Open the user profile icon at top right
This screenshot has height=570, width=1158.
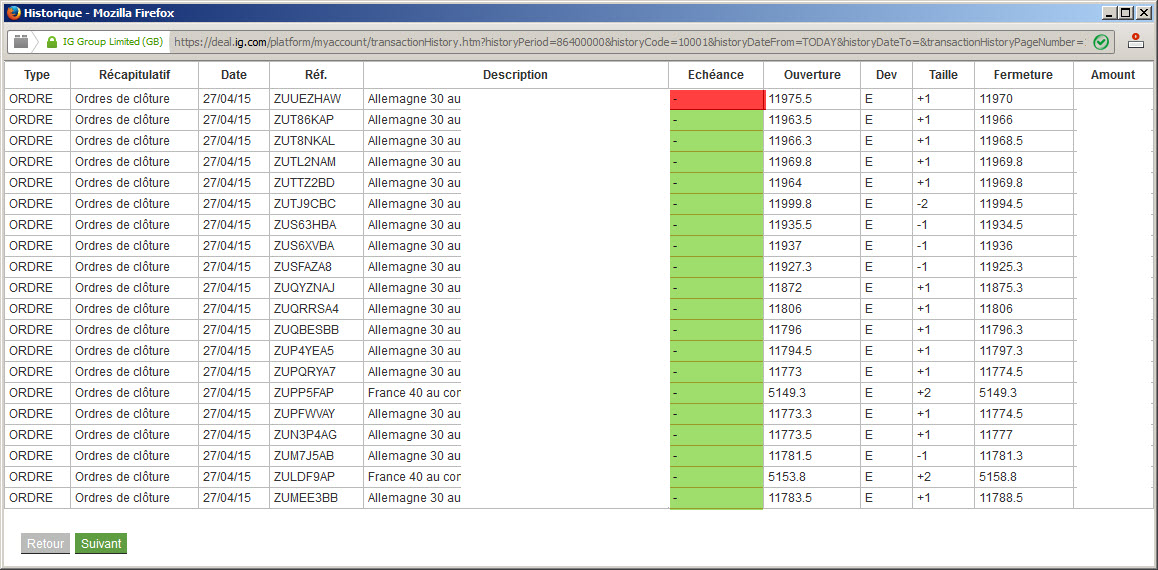click(x=1135, y=41)
